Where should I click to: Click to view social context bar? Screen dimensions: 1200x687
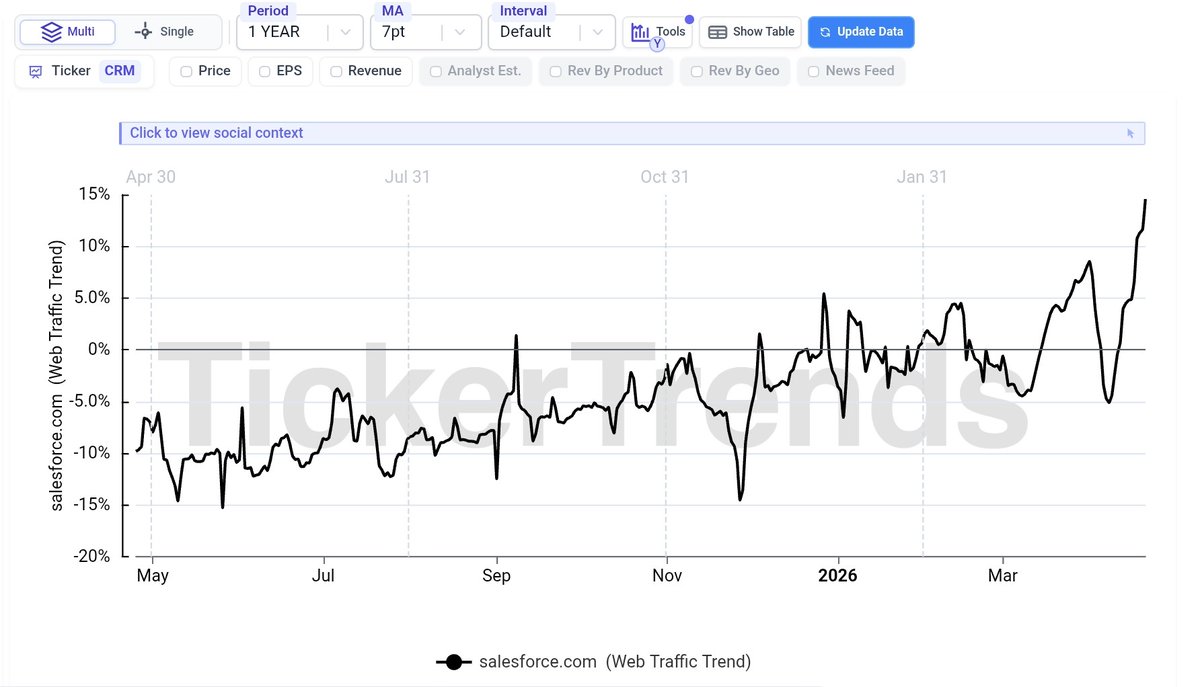[x=631, y=133]
